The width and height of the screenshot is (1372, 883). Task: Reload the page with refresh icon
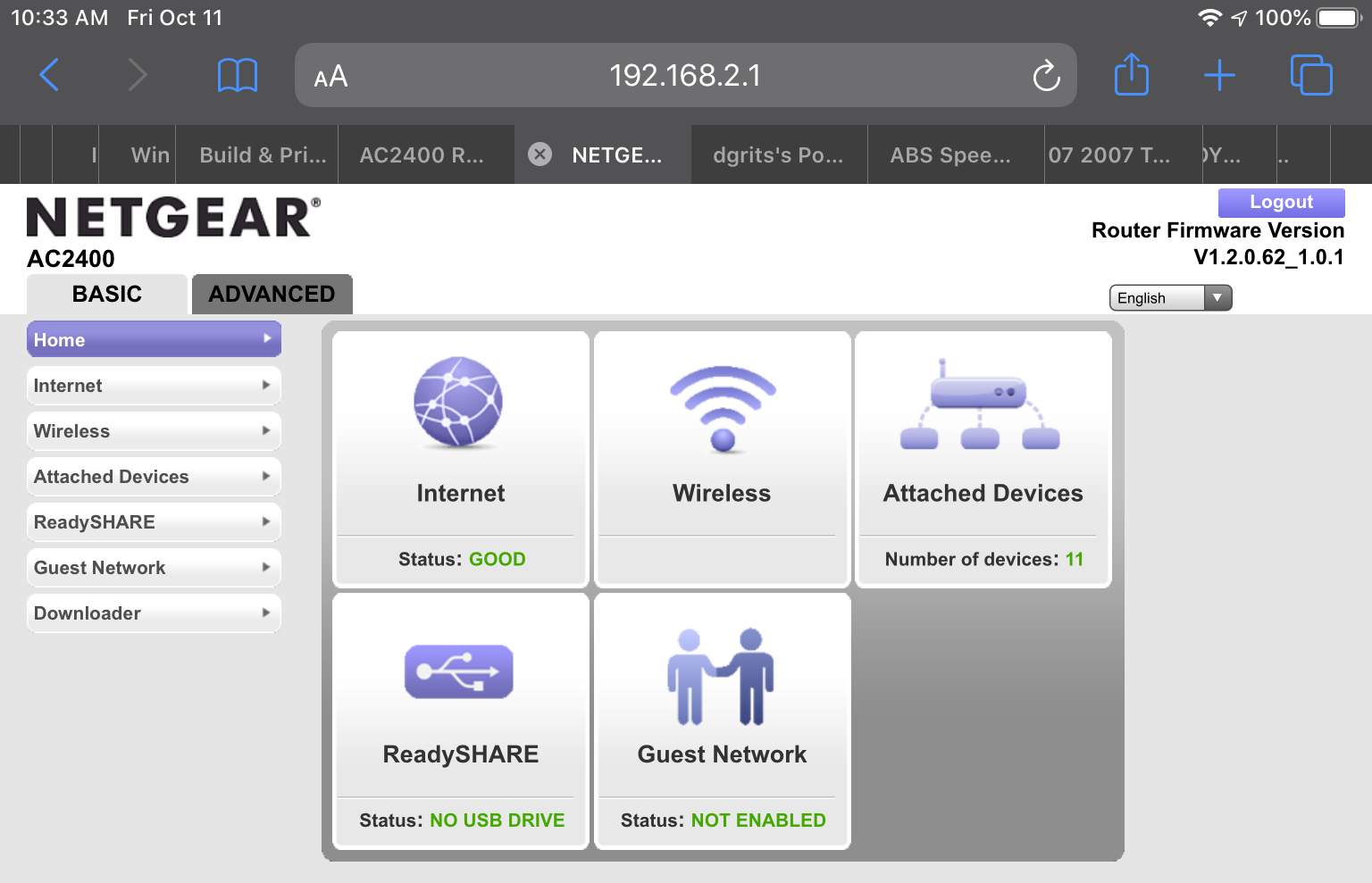click(1046, 76)
